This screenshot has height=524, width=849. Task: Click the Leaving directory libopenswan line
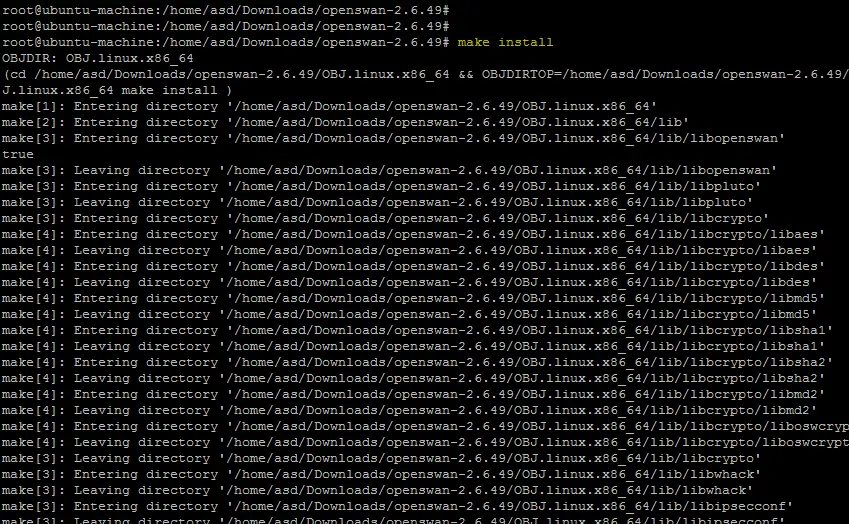pyautogui.click(x=389, y=170)
